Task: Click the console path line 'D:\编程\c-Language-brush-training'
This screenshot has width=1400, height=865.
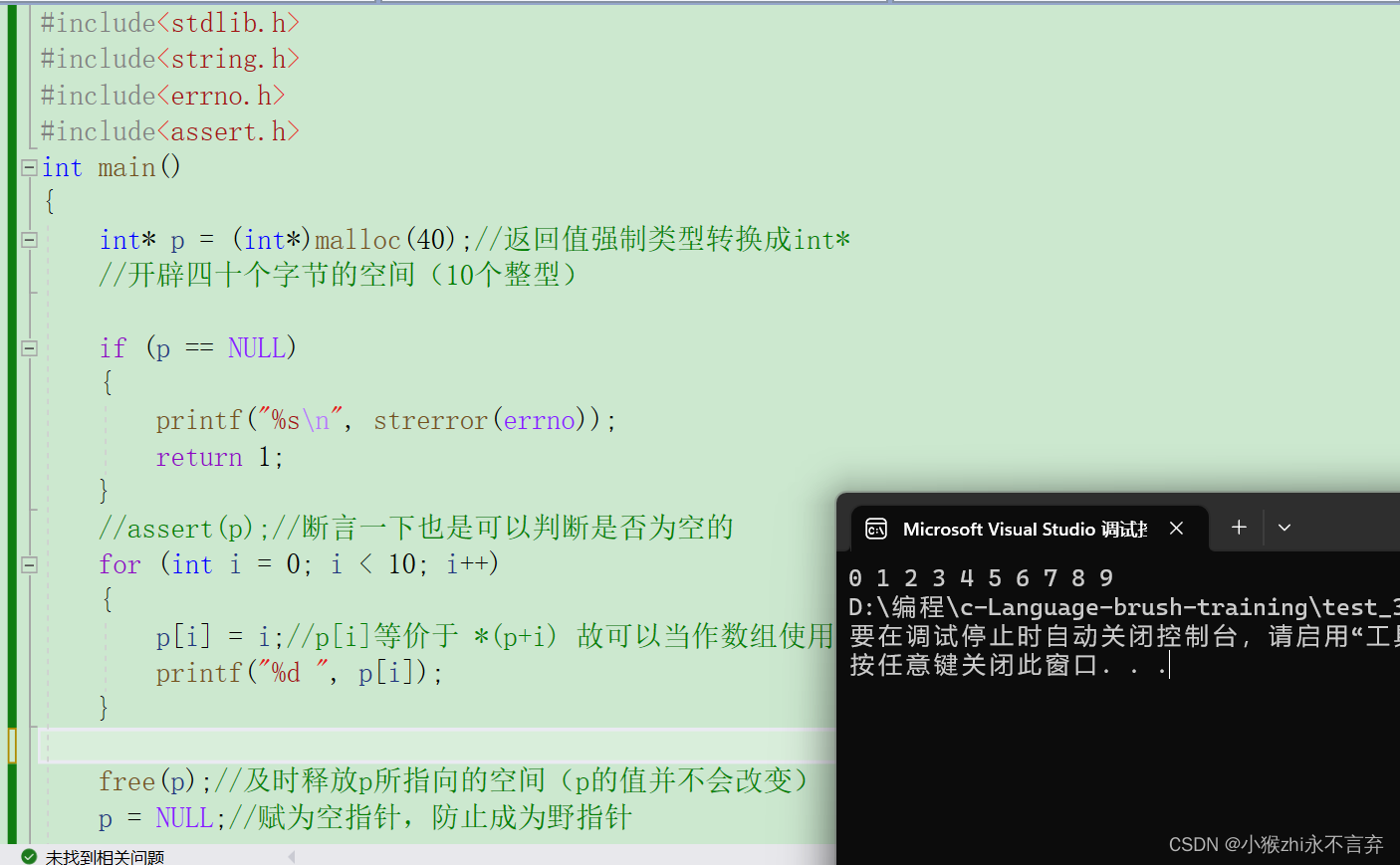Action: [x=1123, y=607]
